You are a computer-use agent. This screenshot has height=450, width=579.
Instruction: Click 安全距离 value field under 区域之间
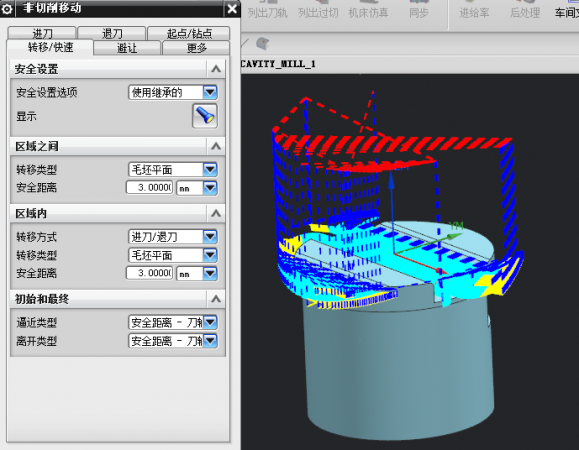click(150, 188)
